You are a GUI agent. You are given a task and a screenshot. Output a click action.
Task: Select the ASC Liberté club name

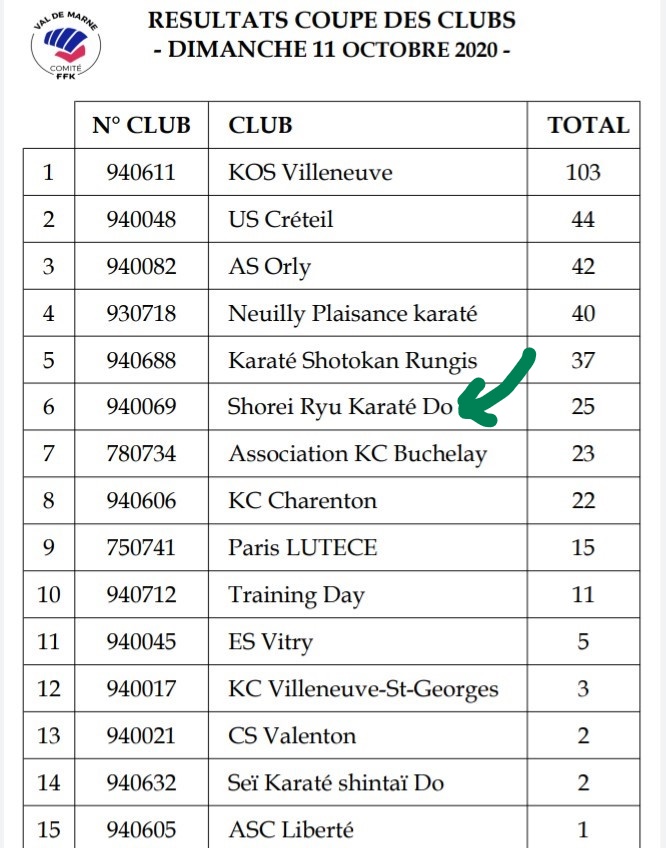[291, 829]
